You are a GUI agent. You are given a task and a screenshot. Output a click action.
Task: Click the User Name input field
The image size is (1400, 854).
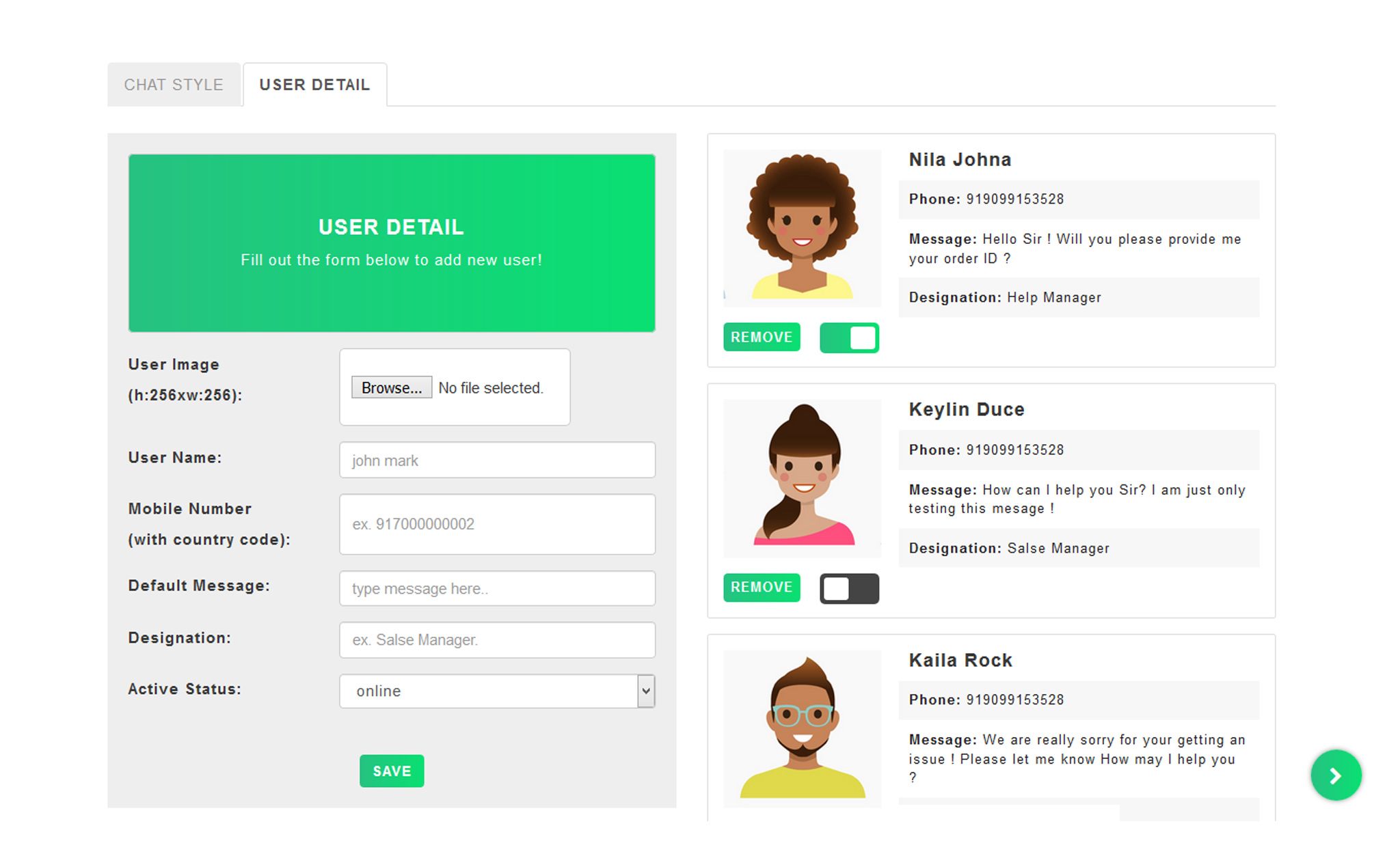(x=497, y=460)
